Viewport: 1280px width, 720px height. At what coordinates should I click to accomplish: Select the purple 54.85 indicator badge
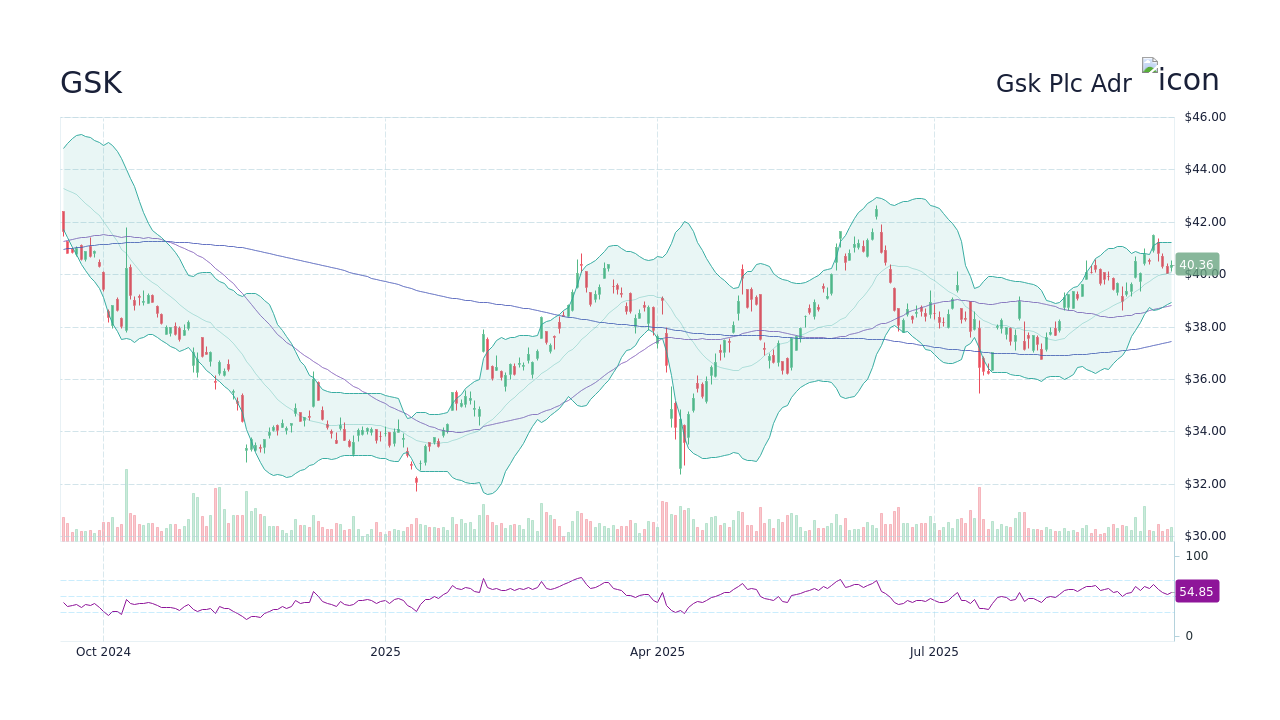(1196, 592)
